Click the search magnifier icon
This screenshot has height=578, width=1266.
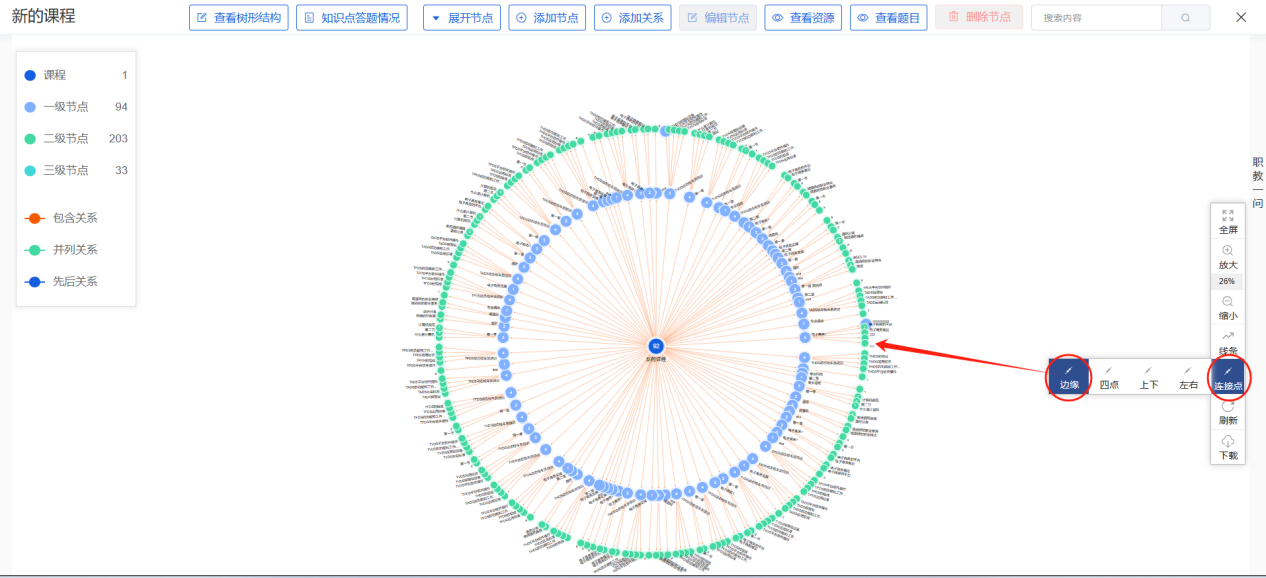(x=1185, y=18)
